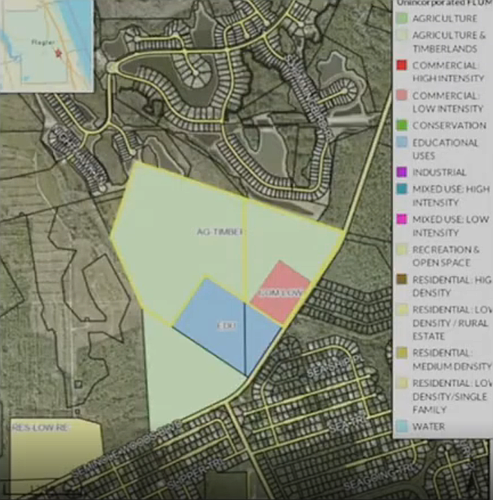Click the Conservation green legend swatch

click(x=402, y=125)
